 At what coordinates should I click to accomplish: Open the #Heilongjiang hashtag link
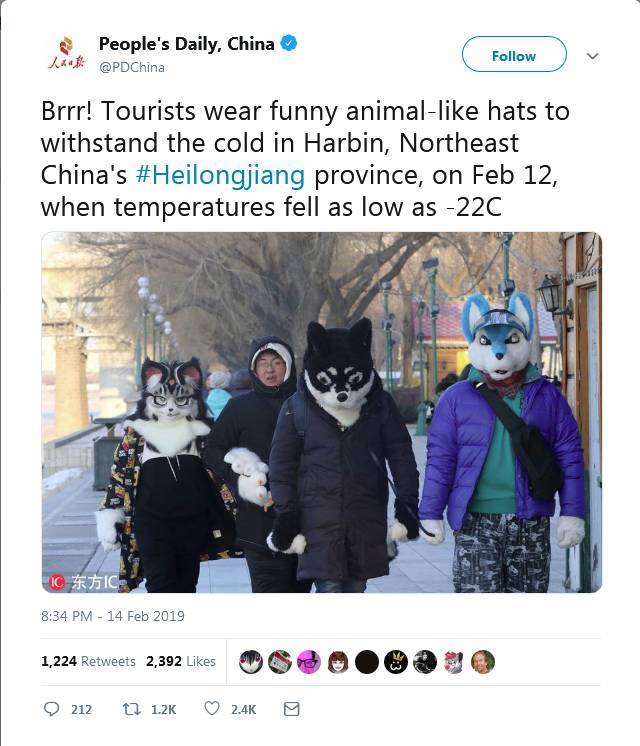tap(220, 175)
